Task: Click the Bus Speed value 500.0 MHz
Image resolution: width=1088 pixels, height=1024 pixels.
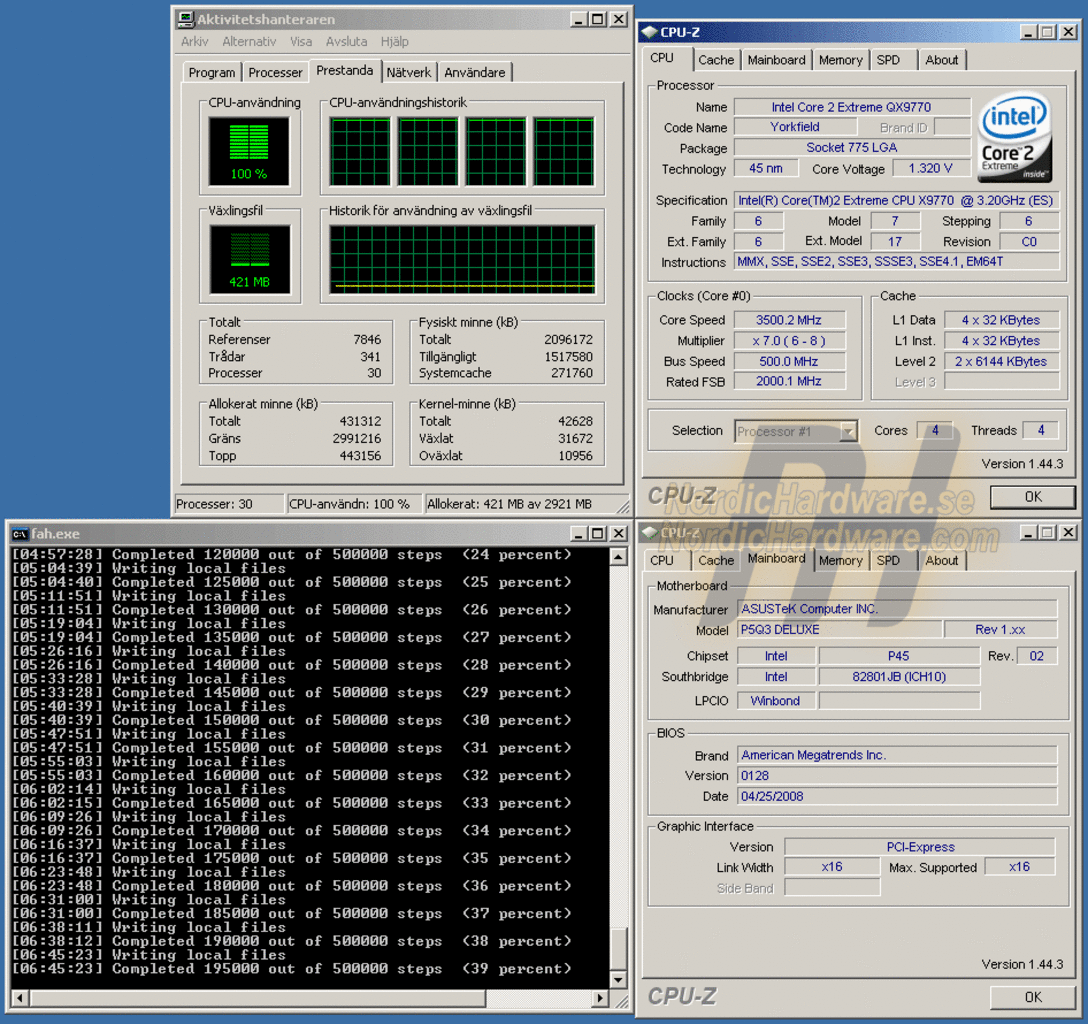Action: [x=789, y=361]
